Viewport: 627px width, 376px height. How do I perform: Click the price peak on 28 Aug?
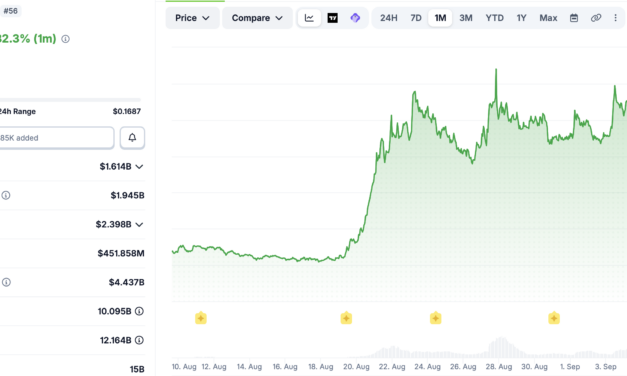coord(496,70)
